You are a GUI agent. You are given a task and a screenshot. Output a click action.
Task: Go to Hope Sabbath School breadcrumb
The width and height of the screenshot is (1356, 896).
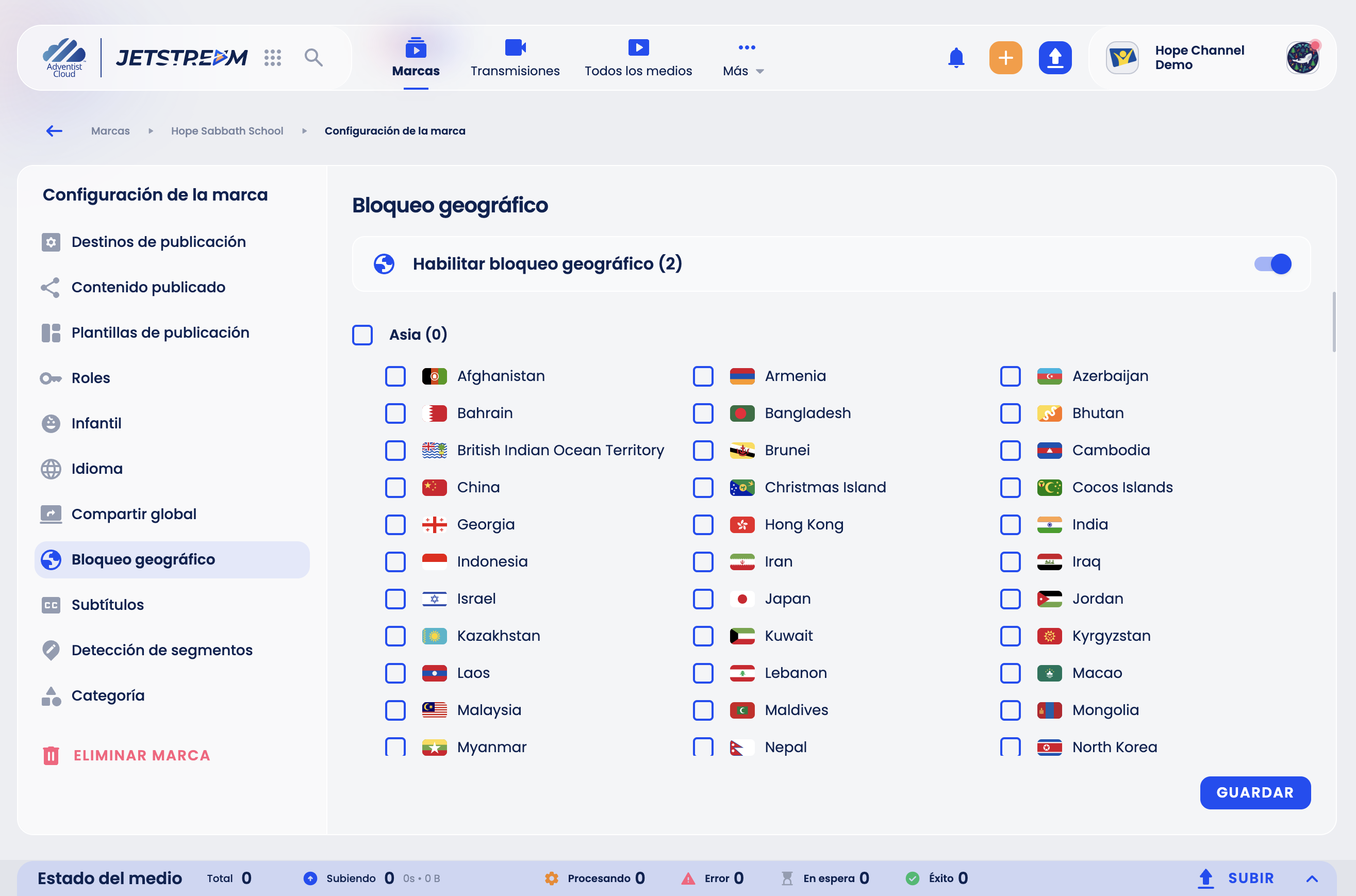(x=227, y=131)
